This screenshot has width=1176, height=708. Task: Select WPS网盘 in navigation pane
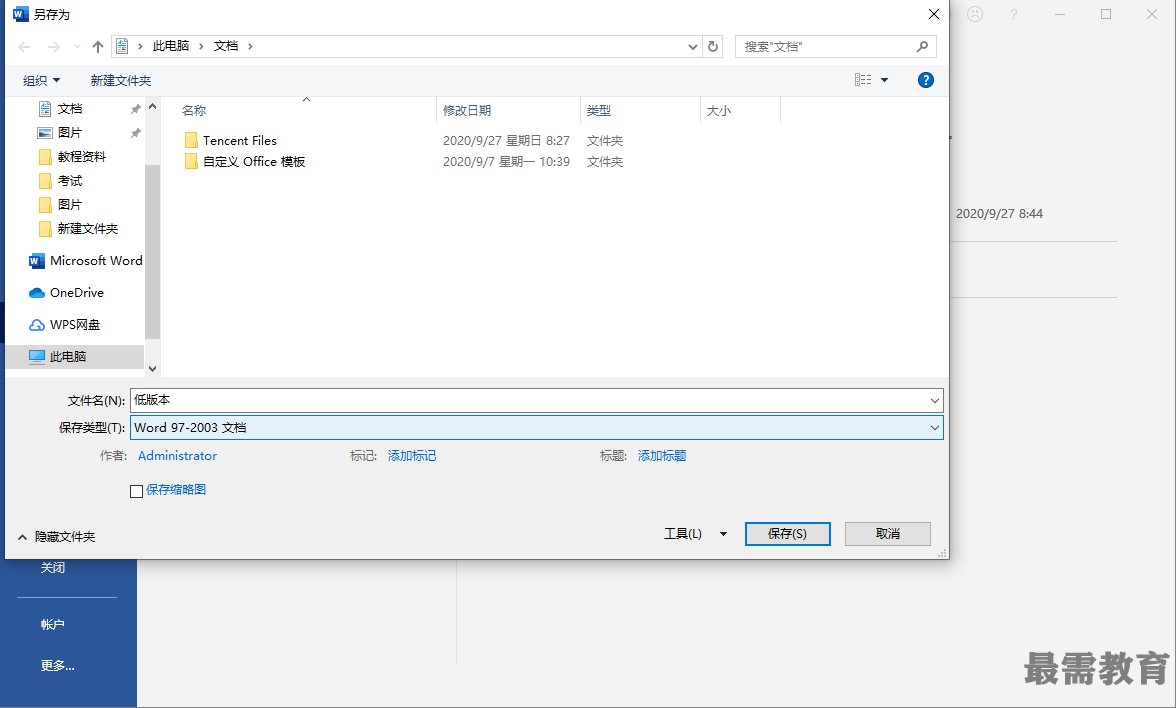pyautogui.click(x=64, y=325)
